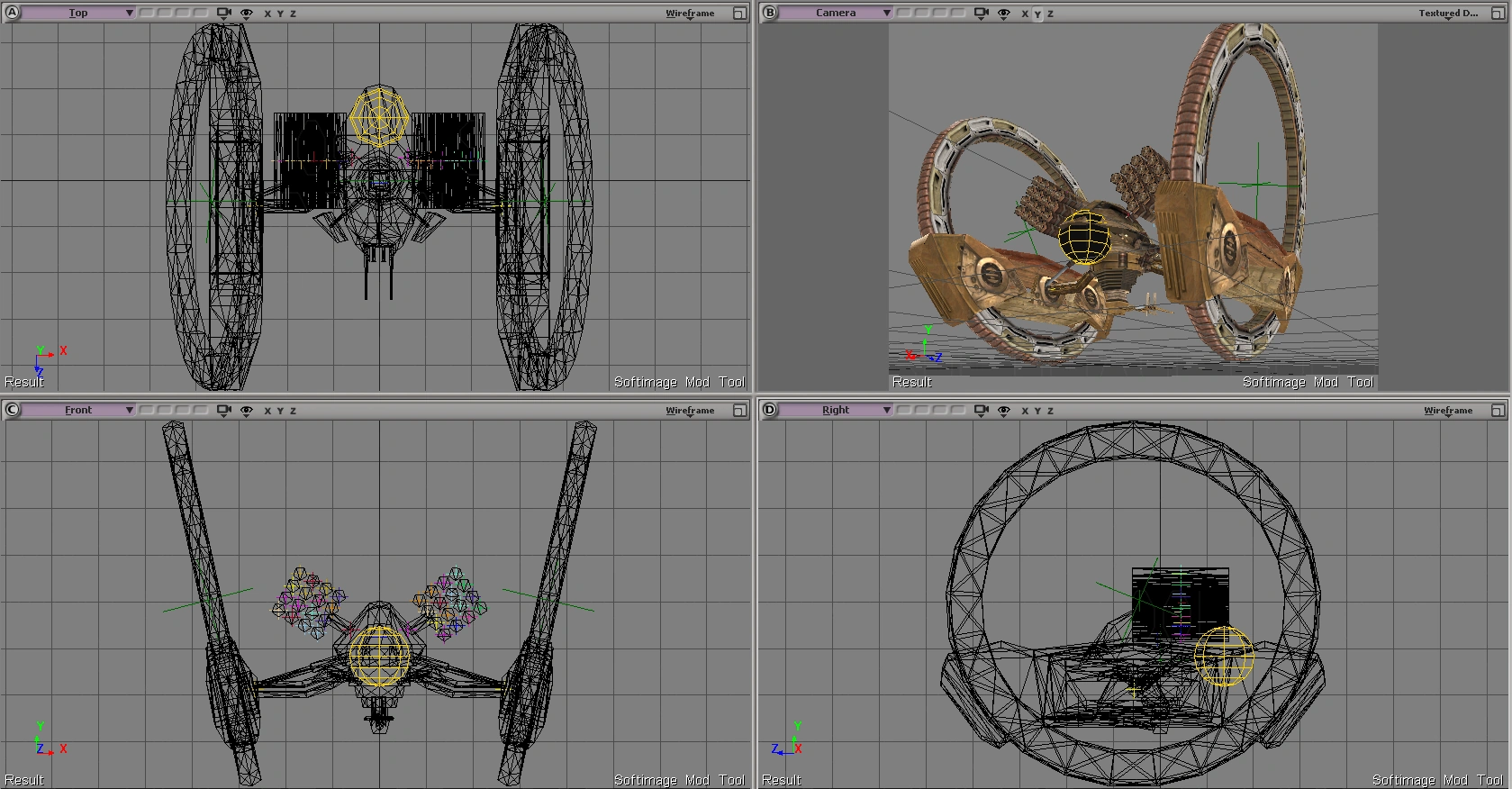Click first memo camera slot in Front viewport
This screenshot has height=789, width=1512.
coord(146,411)
